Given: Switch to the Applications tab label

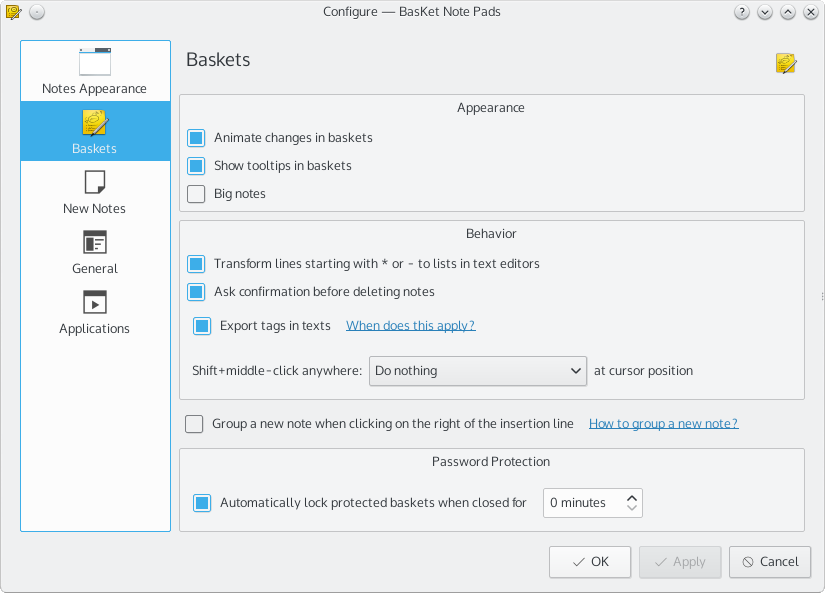Looking at the screenshot, I should pos(94,329).
